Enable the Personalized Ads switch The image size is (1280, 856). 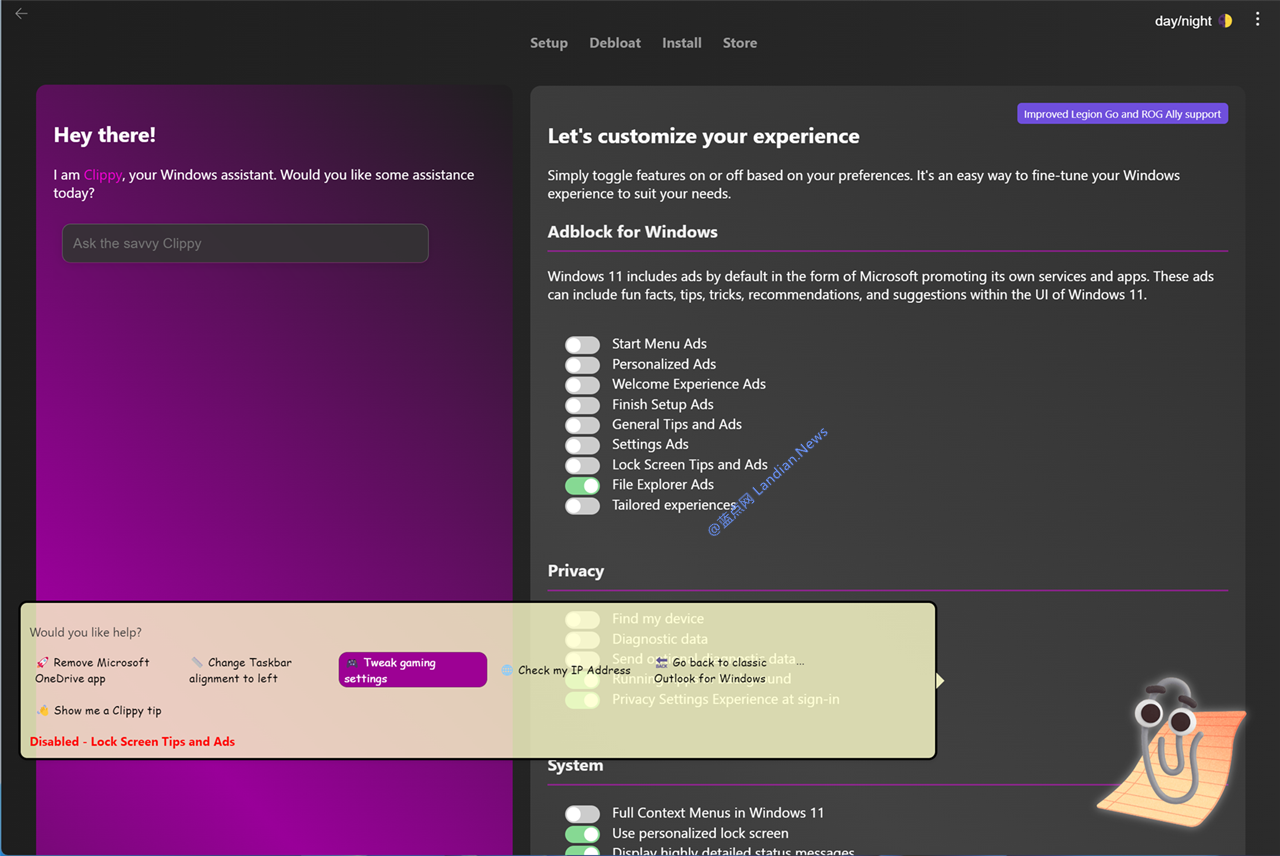582,365
